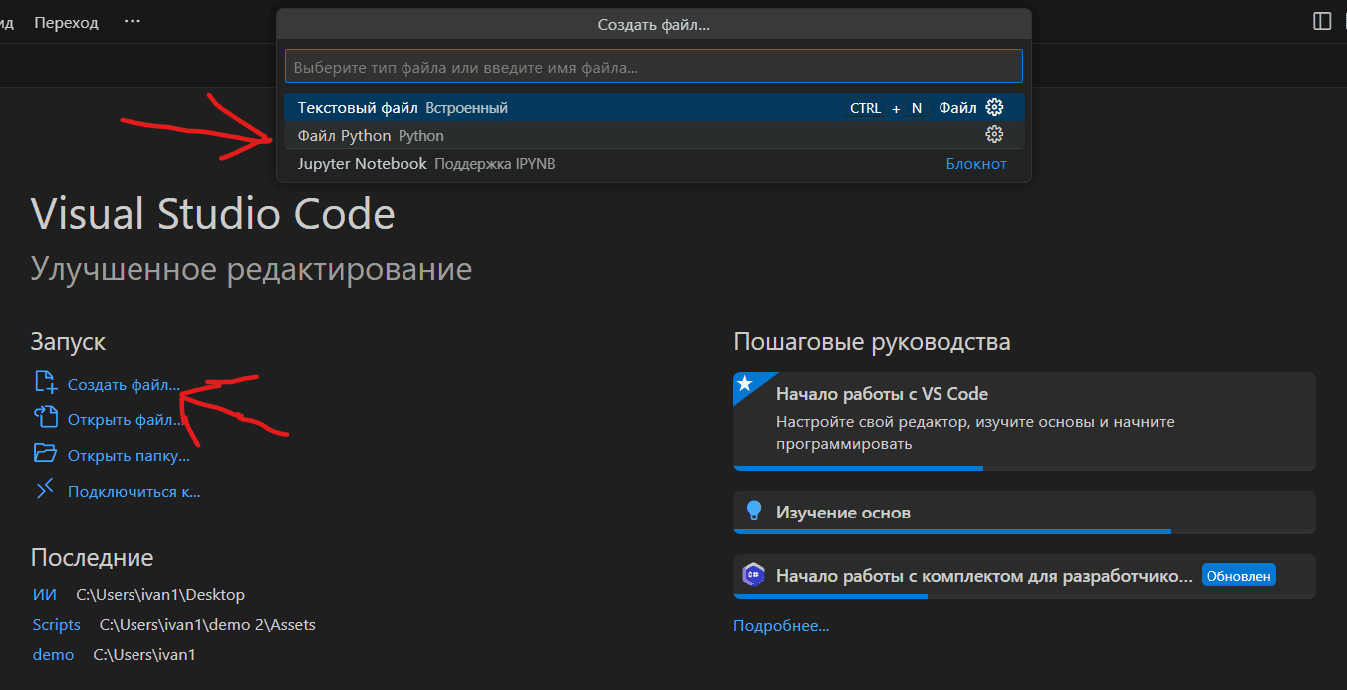Open recent folder Scripts
The height and width of the screenshot is (690, 1347).
click(x=56, y=624)
